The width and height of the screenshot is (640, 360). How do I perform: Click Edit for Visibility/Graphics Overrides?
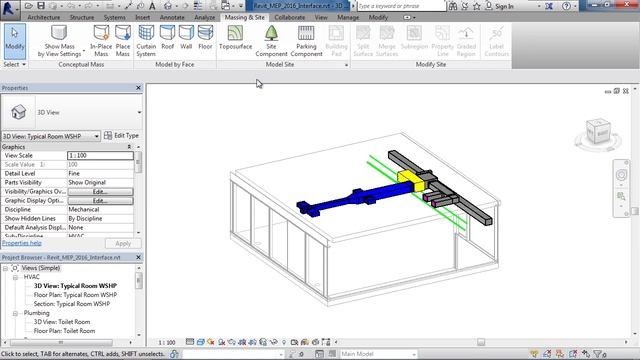(x=100, y=191)
